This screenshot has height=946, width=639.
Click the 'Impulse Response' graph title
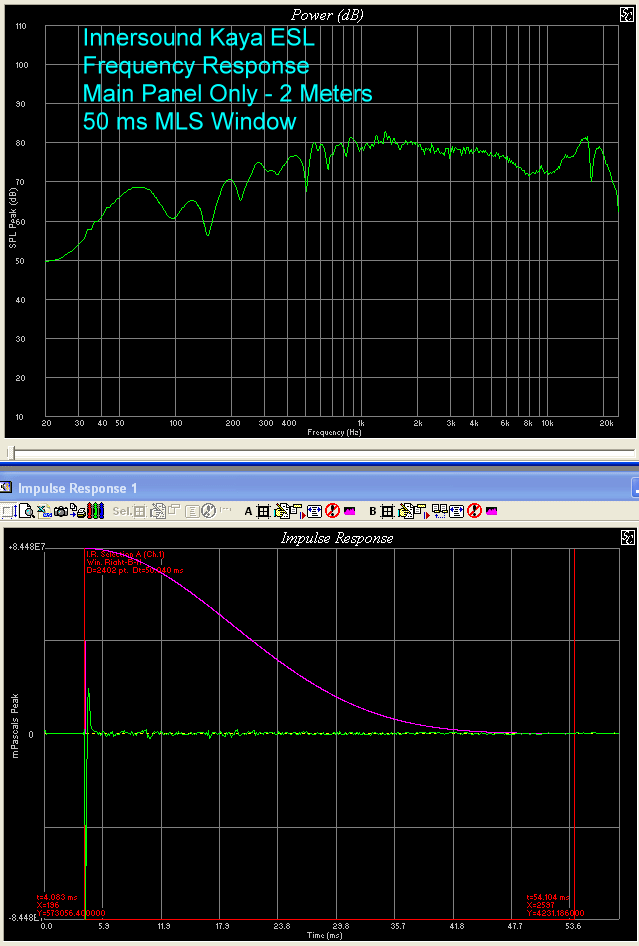(x=337, y=538)
